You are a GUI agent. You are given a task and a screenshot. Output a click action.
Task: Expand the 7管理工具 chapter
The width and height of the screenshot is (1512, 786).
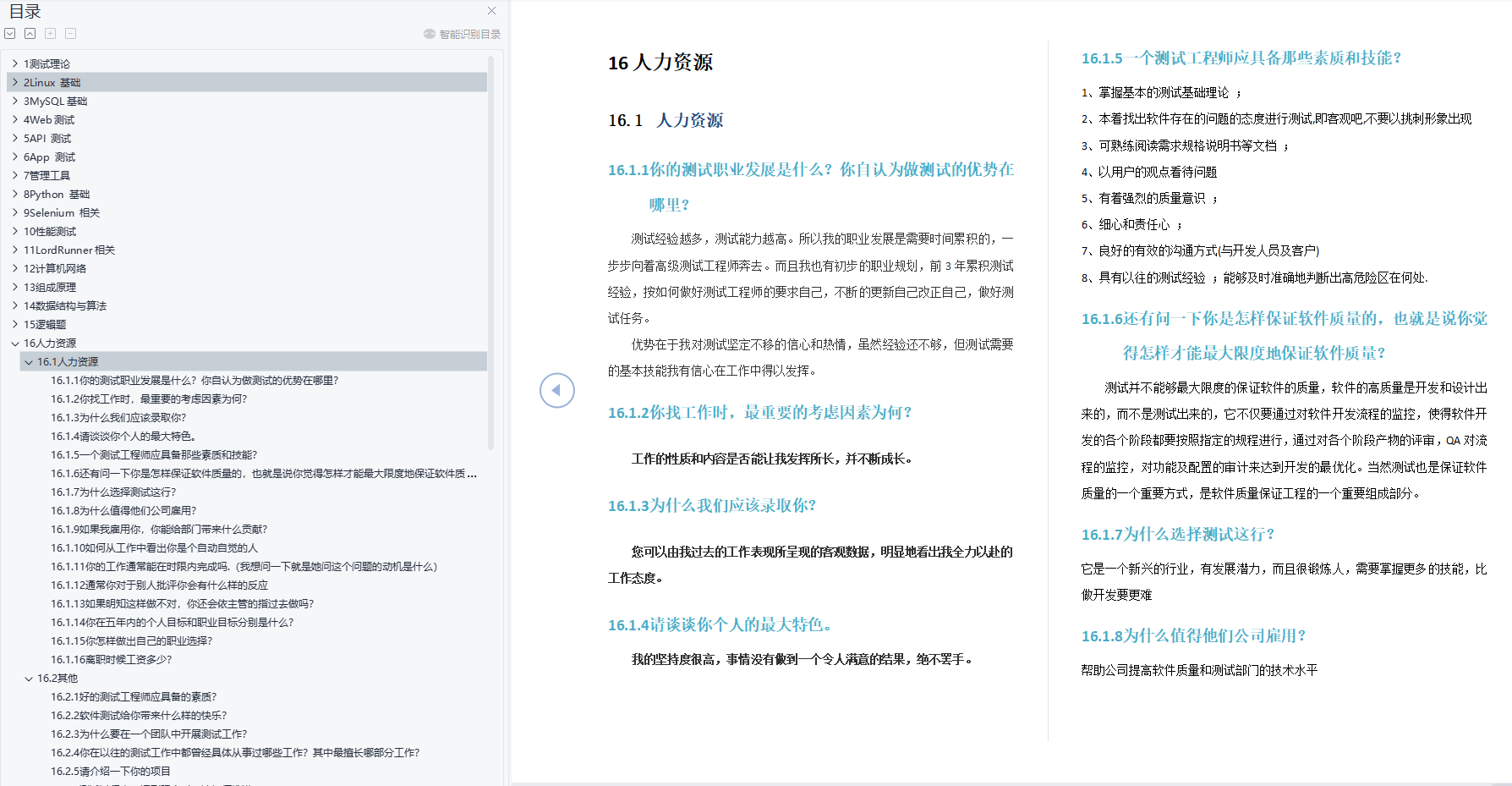pos(15,175)
